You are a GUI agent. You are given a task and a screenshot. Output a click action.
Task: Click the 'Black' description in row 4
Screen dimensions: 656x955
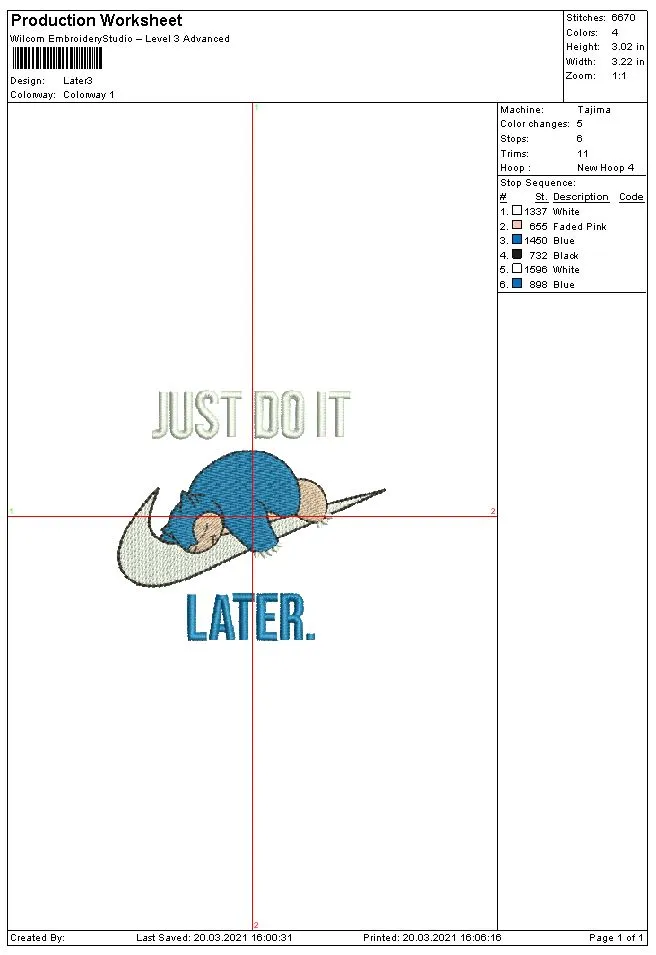(565, 256)
